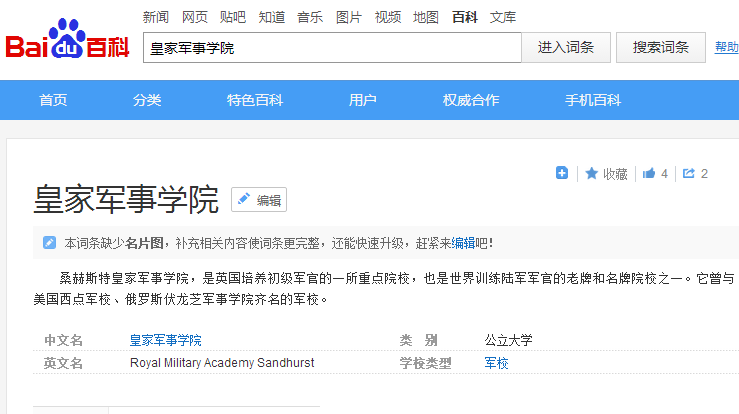Focus the search box containing 皇家军事学院
The height and width of the screenshot is (414, 739).
[332, 48]
